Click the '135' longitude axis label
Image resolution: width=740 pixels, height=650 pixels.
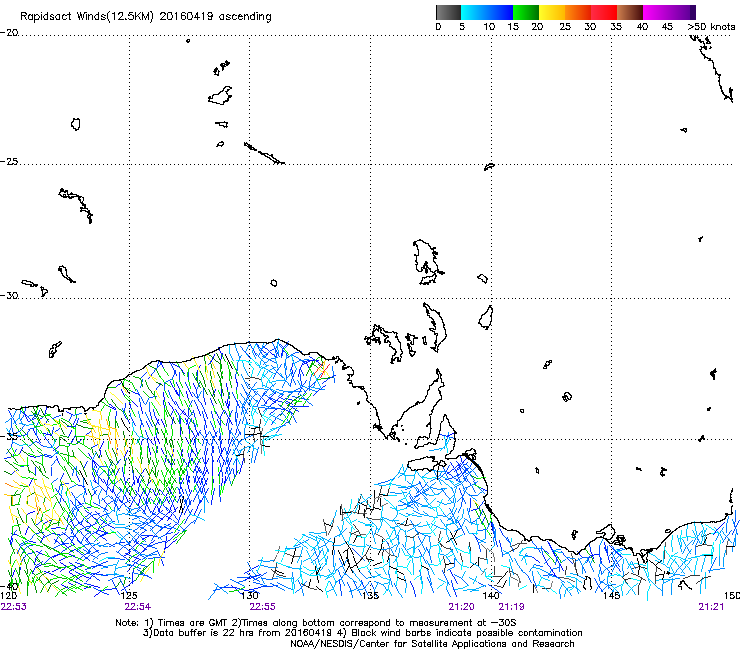(370, 596)
